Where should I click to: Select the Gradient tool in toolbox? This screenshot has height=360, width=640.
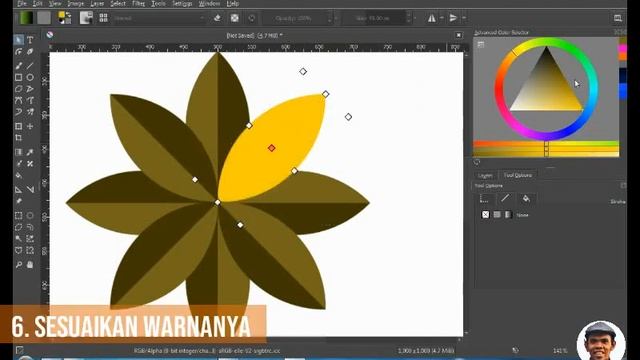tap(19, 152)
